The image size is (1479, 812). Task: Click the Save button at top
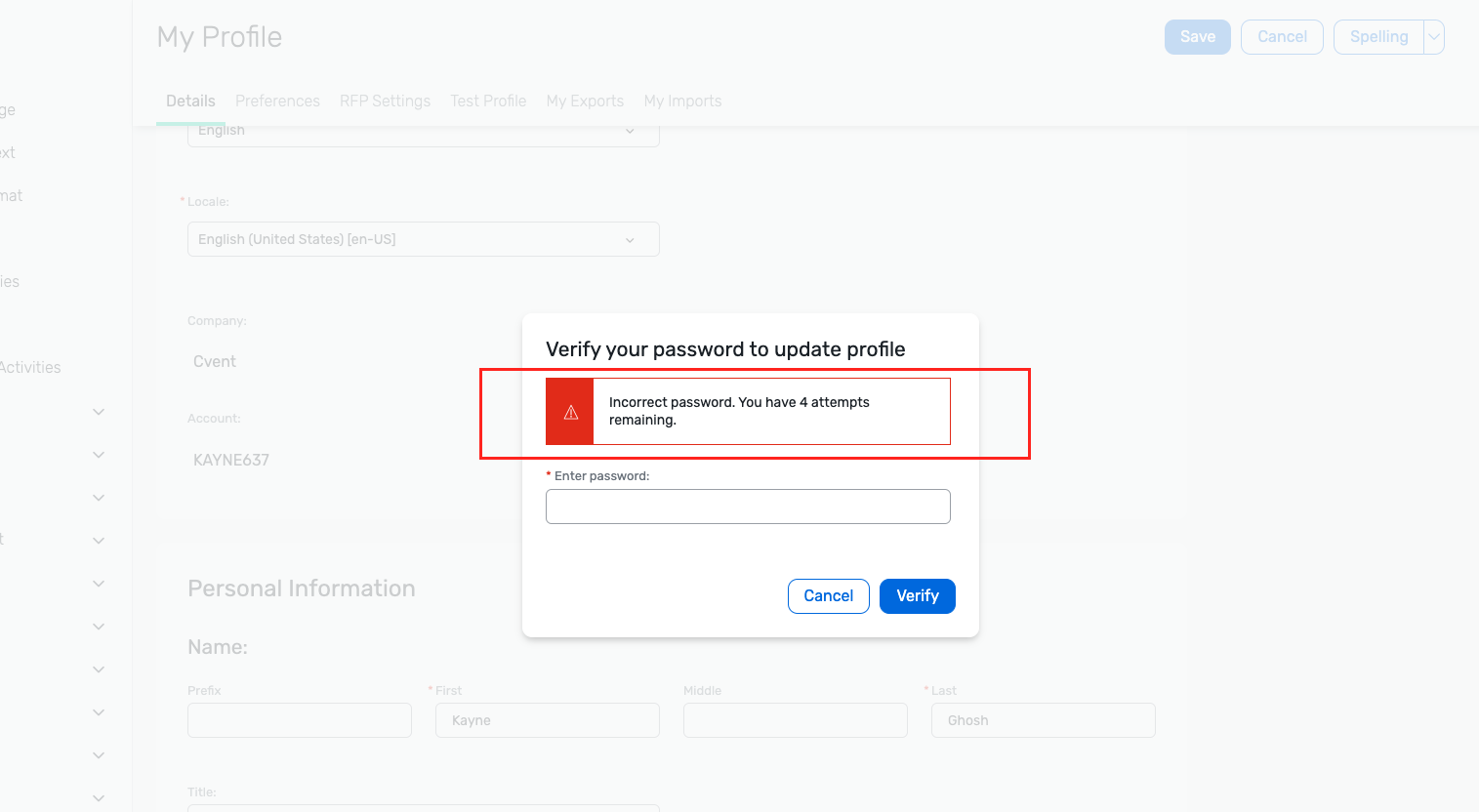click(x=1198, y=37)
